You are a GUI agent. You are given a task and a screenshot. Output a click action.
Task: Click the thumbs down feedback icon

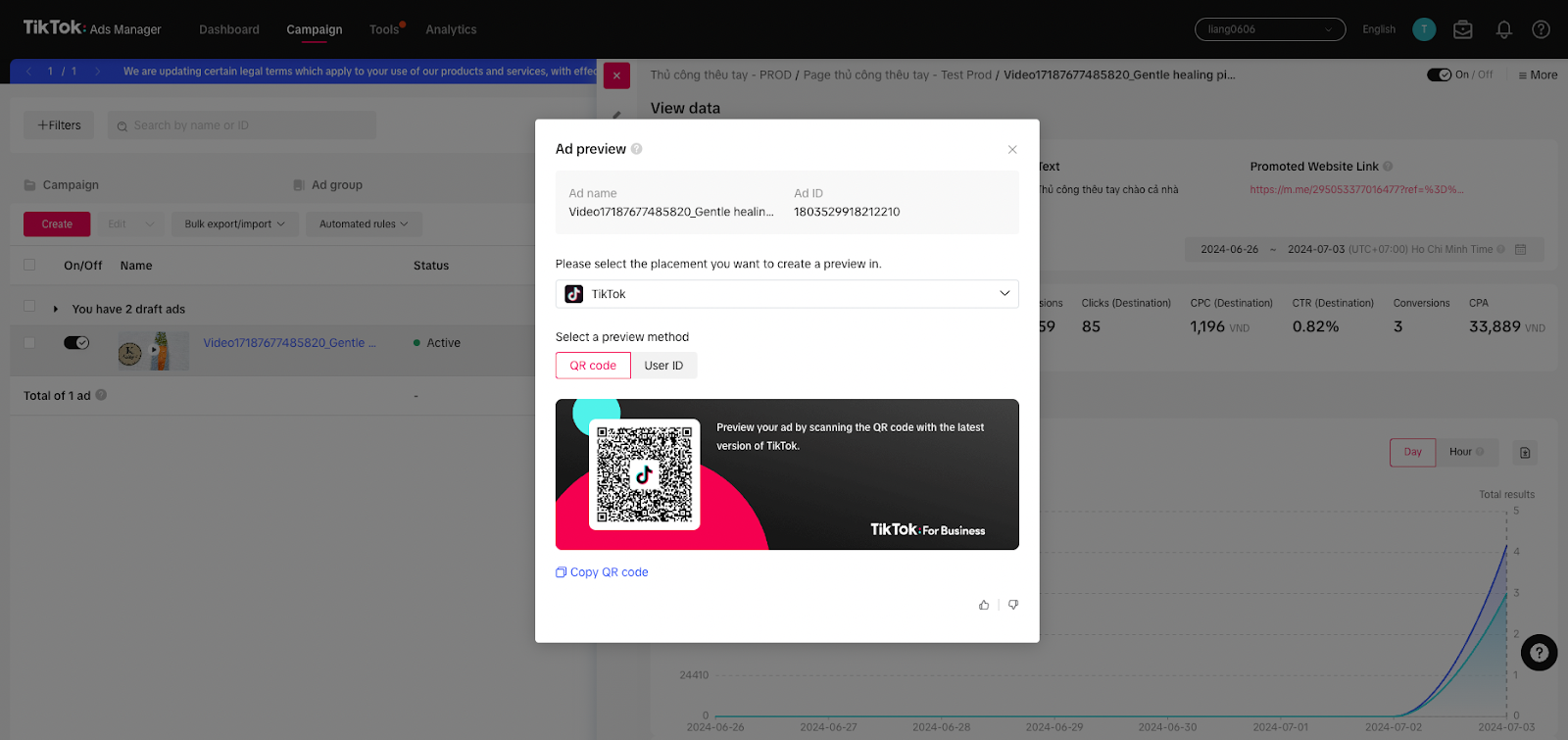(x=1013, y=605)
